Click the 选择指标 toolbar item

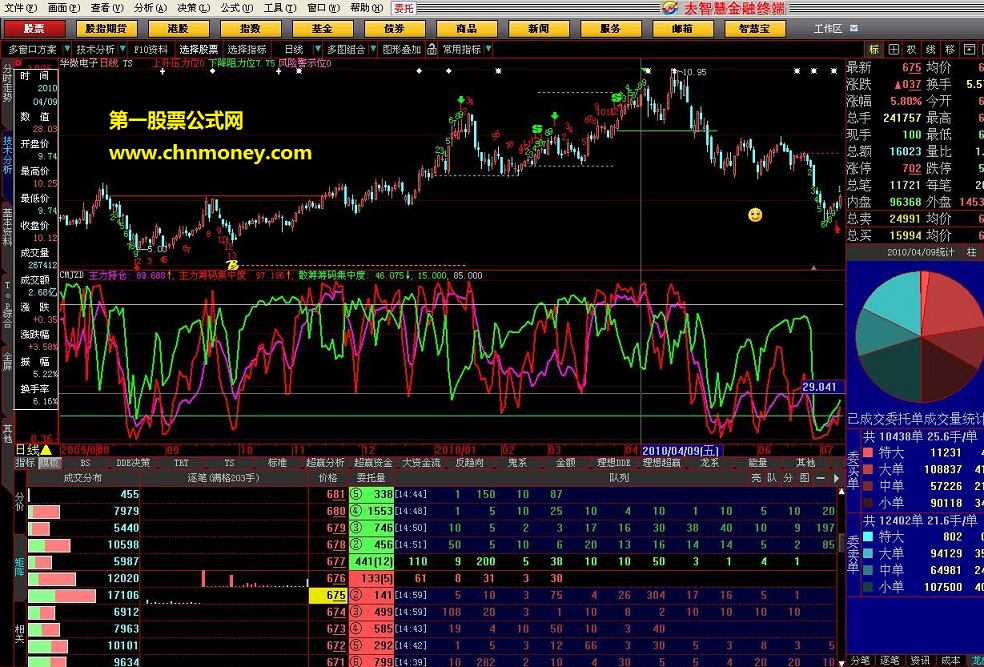tap(247, 49)
